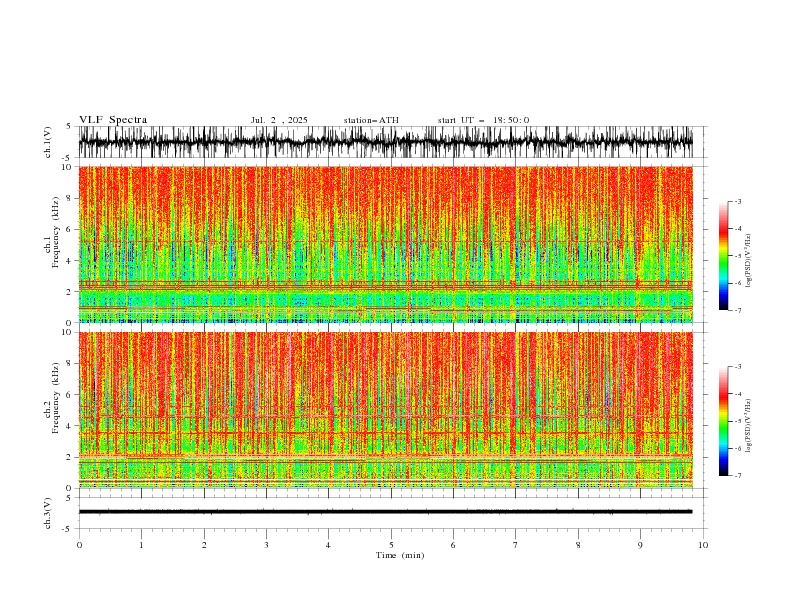Click the time axis tick label "7"
Viewport: 792px width, 612px height.
[x=516, y=545]
